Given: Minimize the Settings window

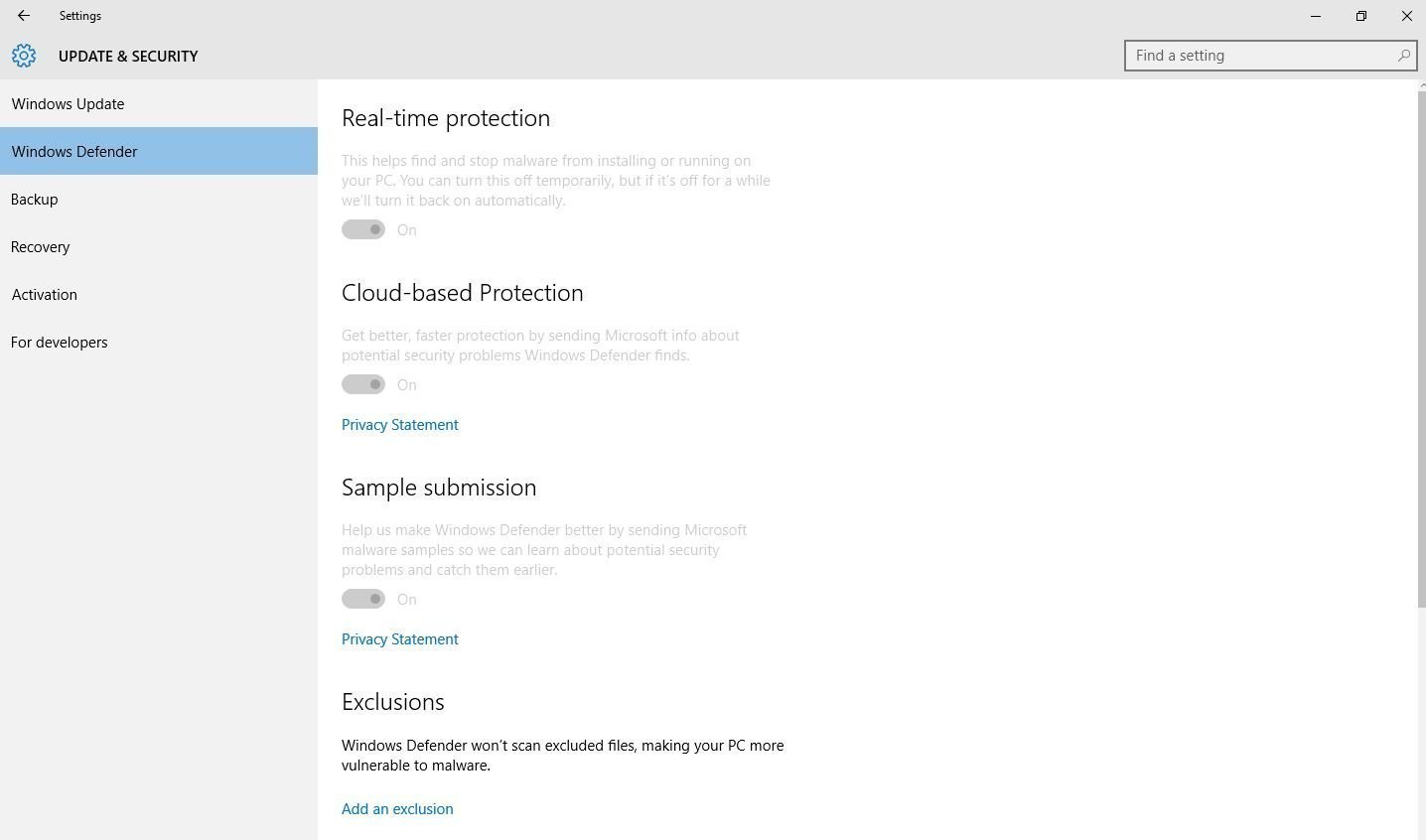Looking at the screenshot, I should click(1316, 16).
